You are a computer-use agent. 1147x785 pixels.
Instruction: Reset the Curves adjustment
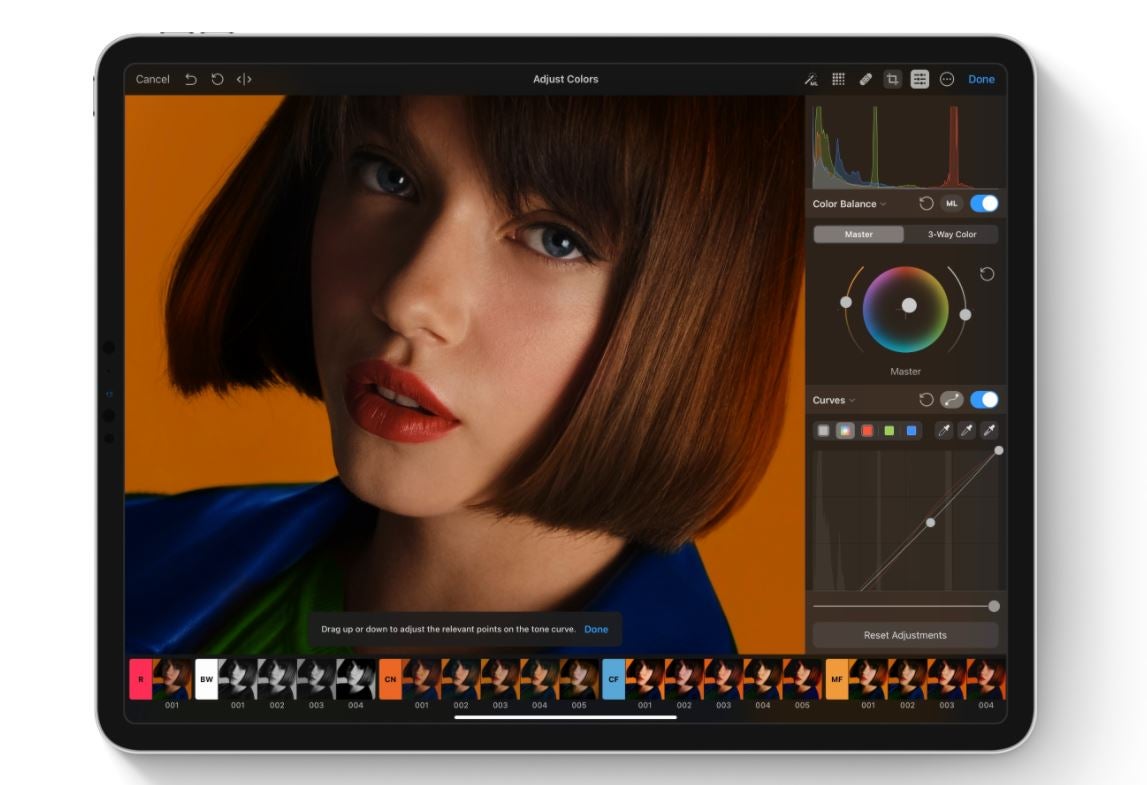coord(926,399)
